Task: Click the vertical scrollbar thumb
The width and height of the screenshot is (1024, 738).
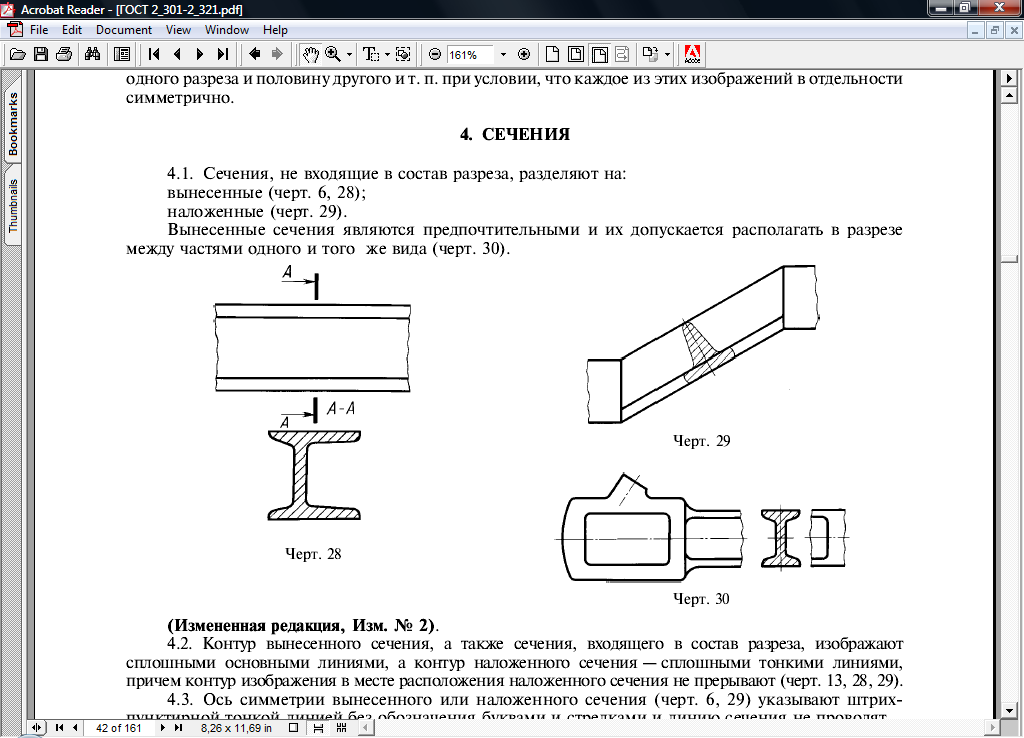Action: (x=1010, y=259)
